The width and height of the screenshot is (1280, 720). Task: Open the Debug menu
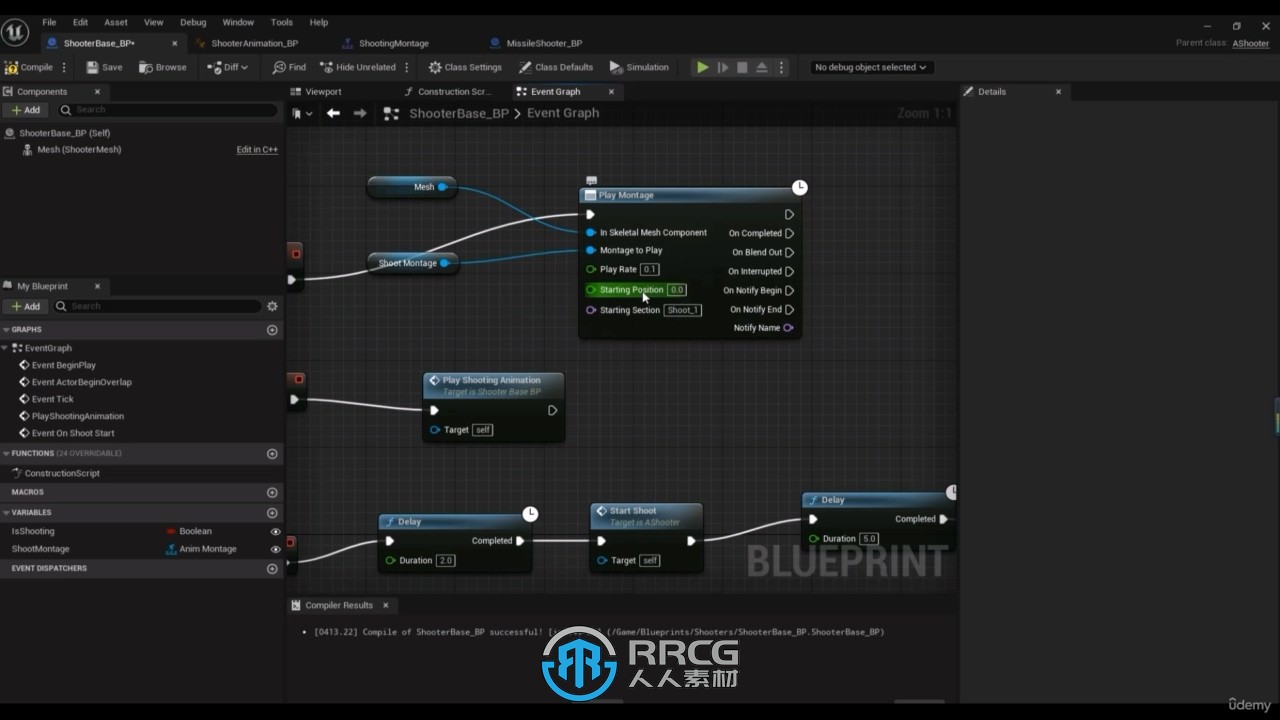[193, 22]
